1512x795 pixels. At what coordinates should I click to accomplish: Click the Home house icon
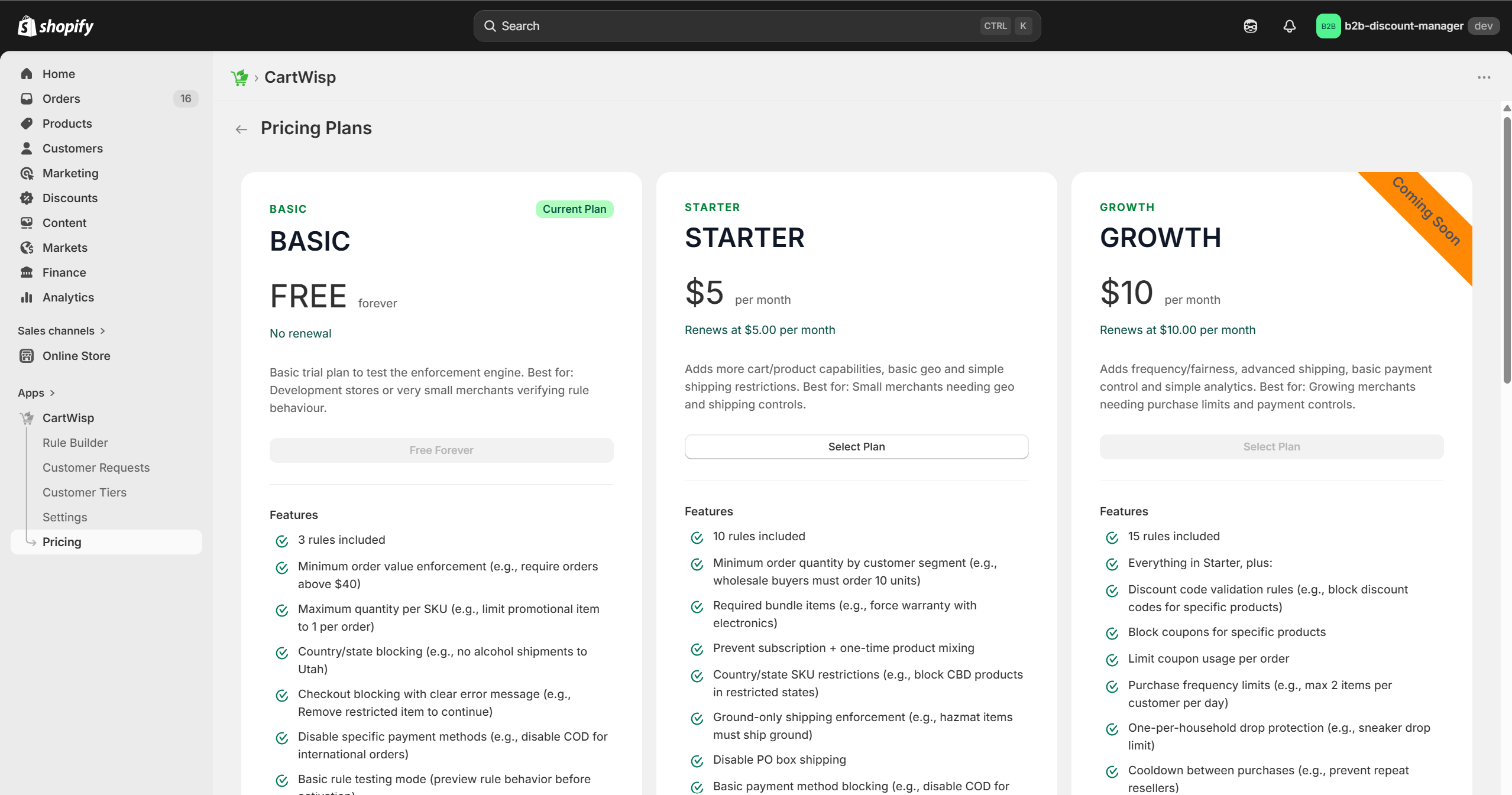[27, 74]
